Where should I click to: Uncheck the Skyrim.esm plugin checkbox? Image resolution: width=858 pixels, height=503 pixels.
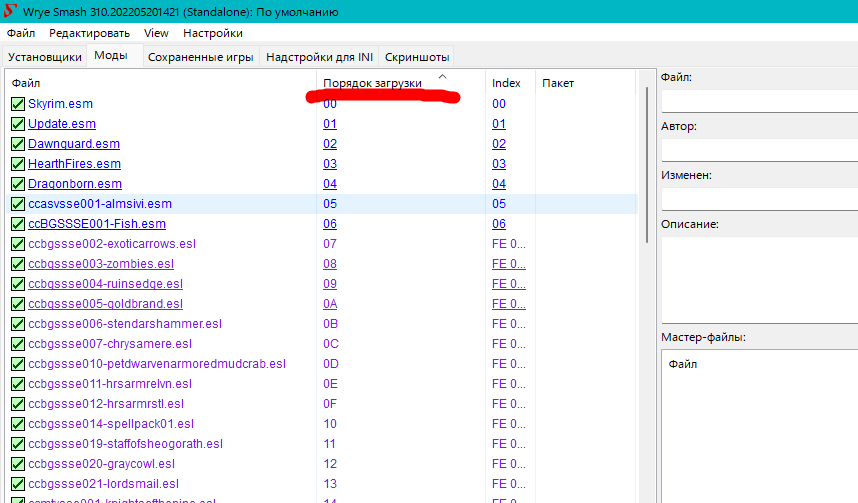[x=18, y=104]
